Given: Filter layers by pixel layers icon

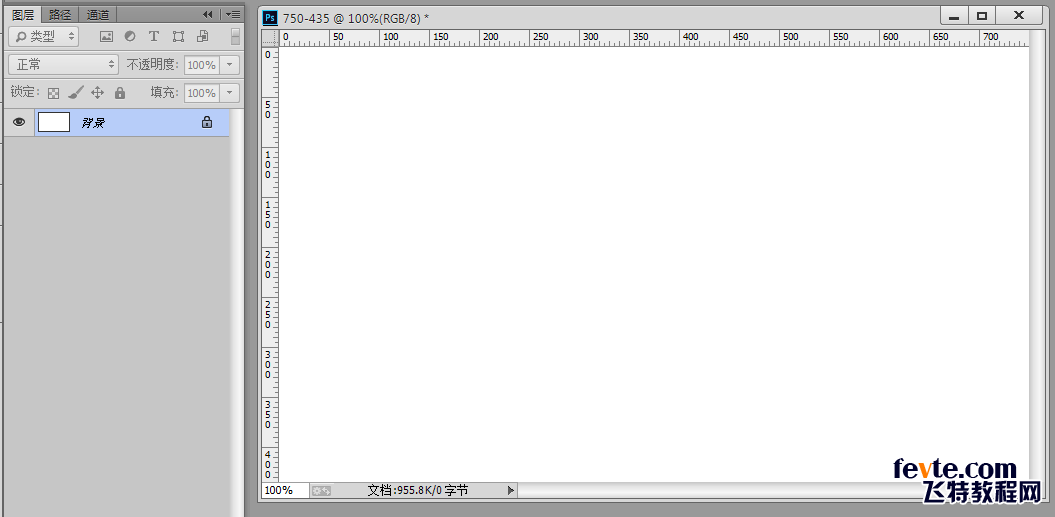Looking at the screenshot, I should (x=106, y=36).
